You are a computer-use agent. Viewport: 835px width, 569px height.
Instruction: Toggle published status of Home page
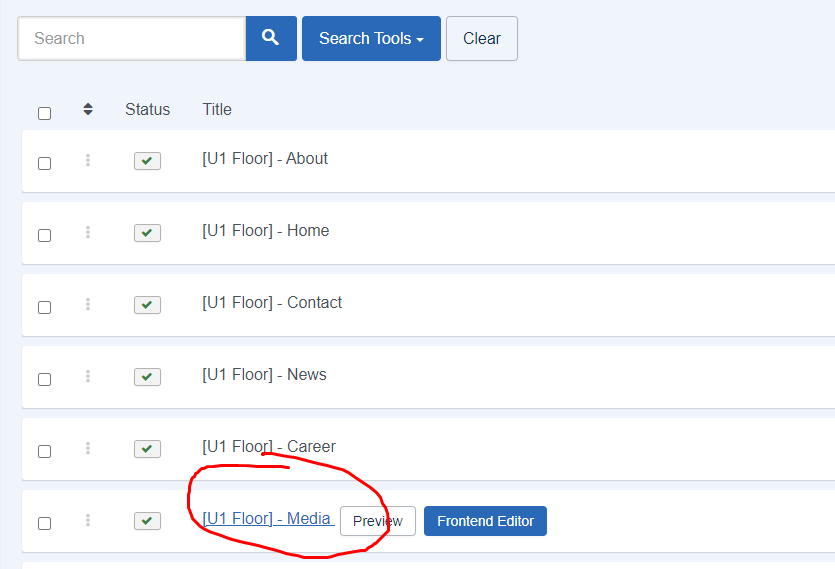pyautogui.click(x=148, y=233)
